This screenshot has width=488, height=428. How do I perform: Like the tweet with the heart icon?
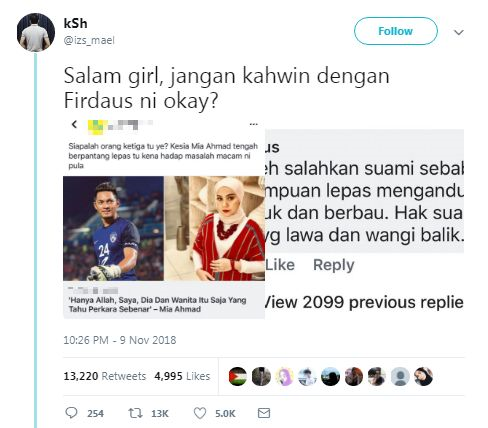(200, 413)
